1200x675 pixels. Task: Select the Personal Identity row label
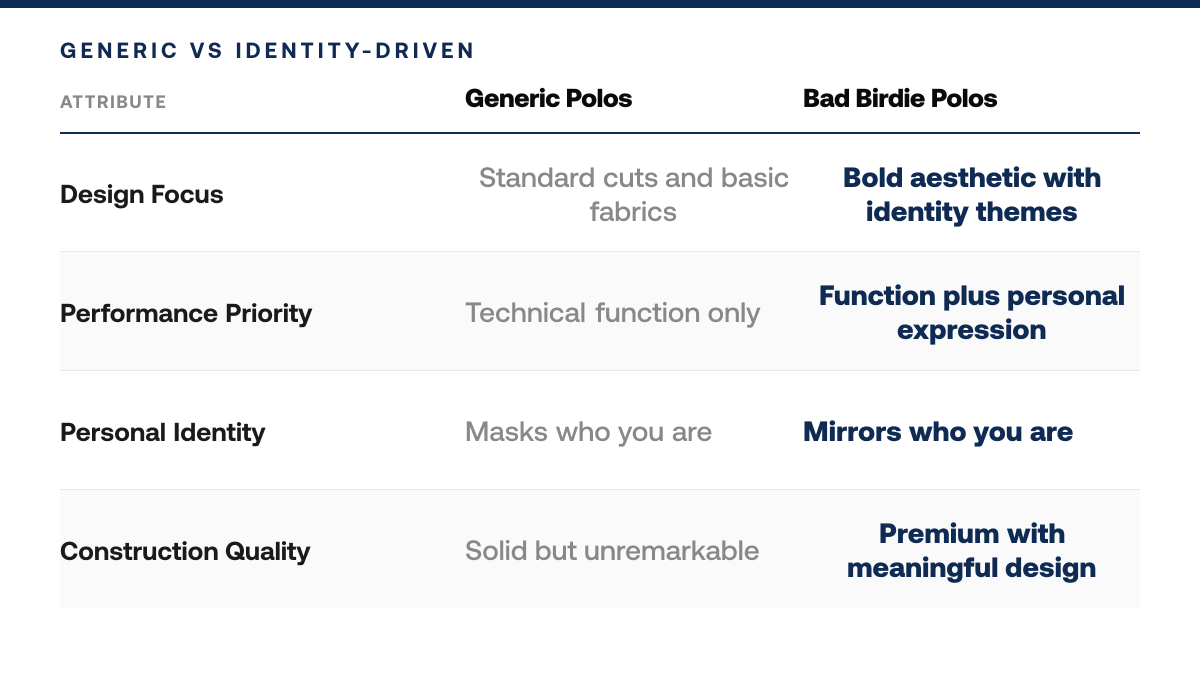click(163, 432)
